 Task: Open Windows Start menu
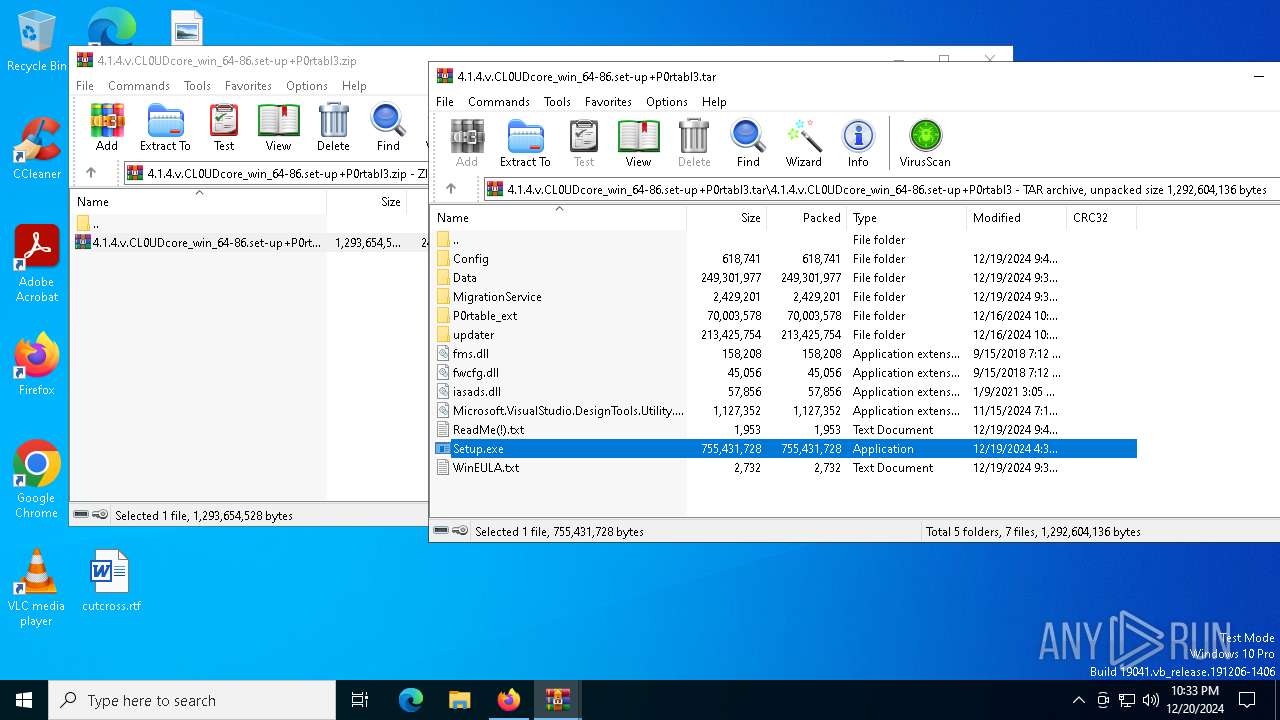(24, 700)
